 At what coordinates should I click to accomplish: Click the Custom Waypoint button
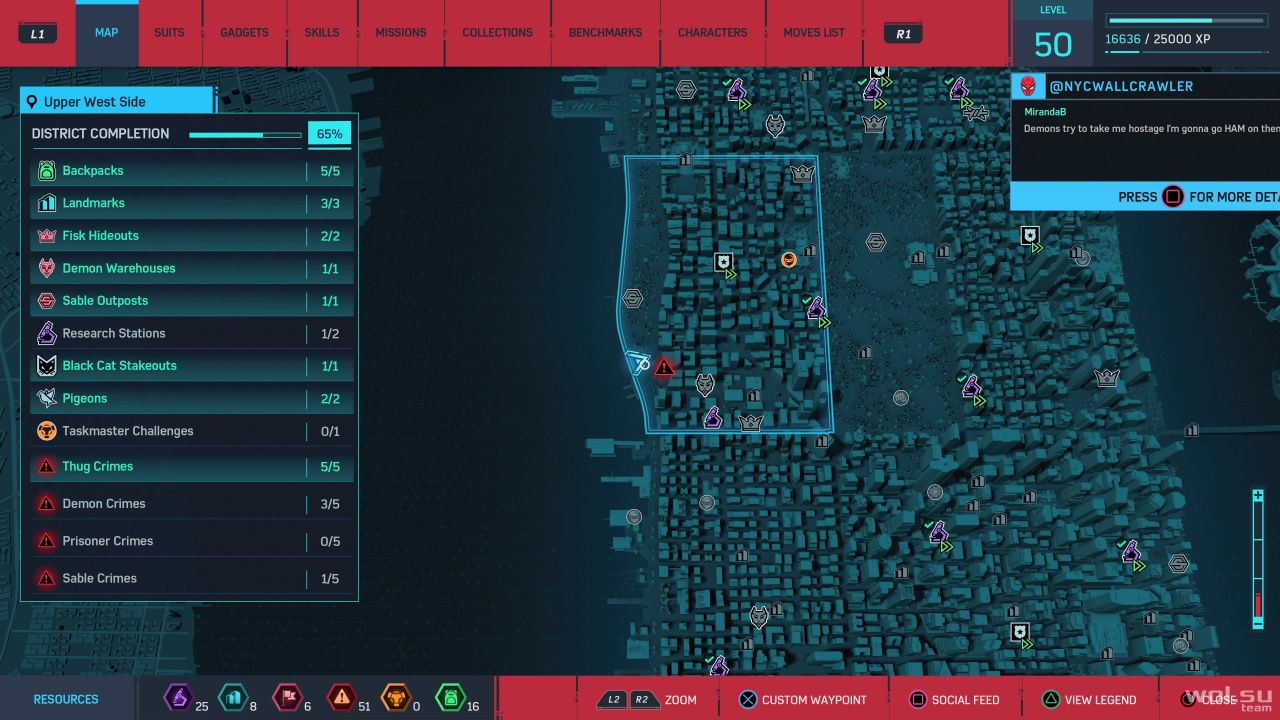802,700
